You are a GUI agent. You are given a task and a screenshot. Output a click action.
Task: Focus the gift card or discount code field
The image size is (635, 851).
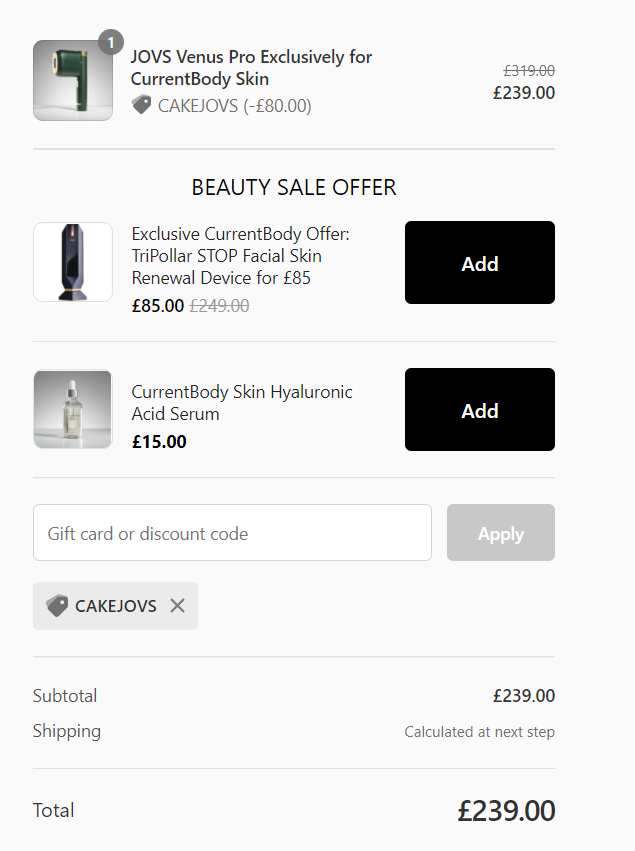tap(232, 532)
